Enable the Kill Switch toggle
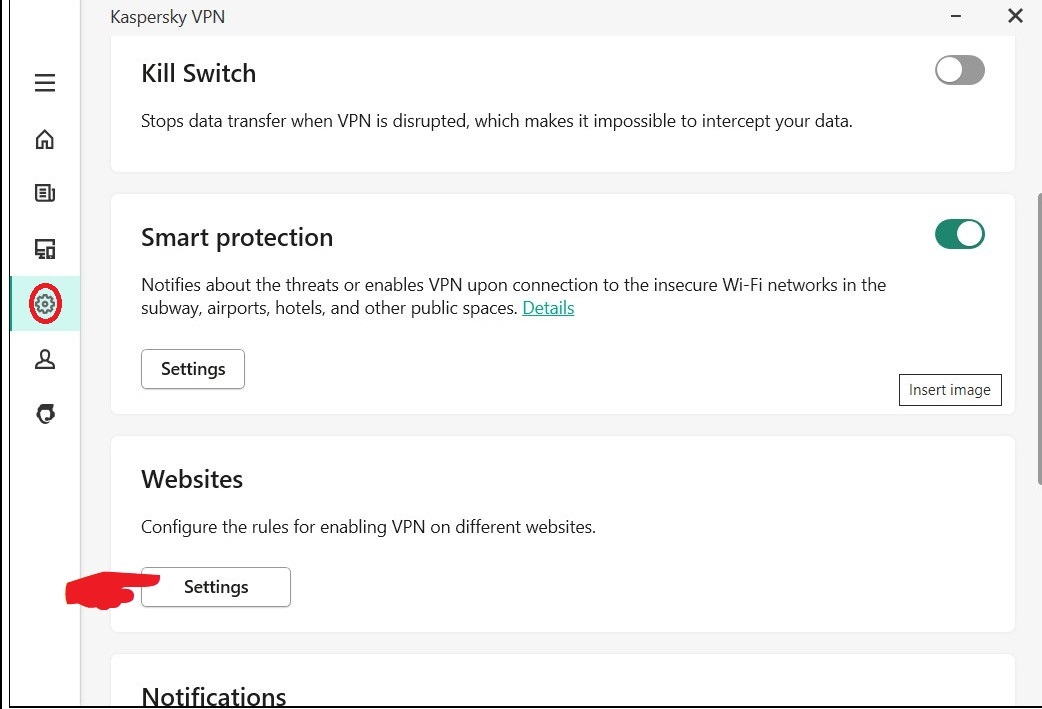1042x709 pixels. (959, 70)
